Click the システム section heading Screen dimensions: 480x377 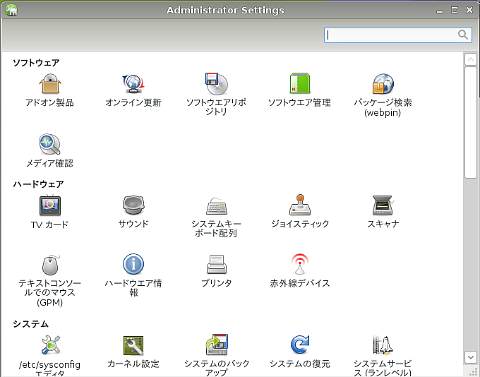tap(31, 324)
